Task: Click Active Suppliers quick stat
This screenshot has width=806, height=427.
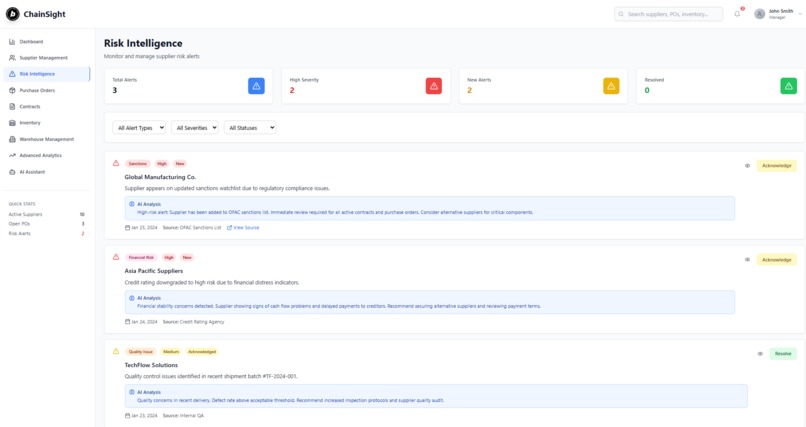Action: pyautogui.click(x=46, y=214)
